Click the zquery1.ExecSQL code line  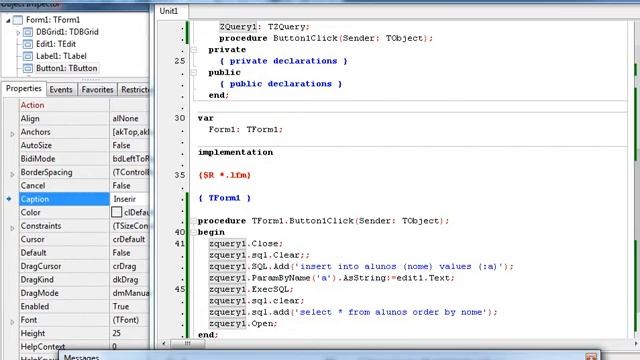tap(251, 289)
